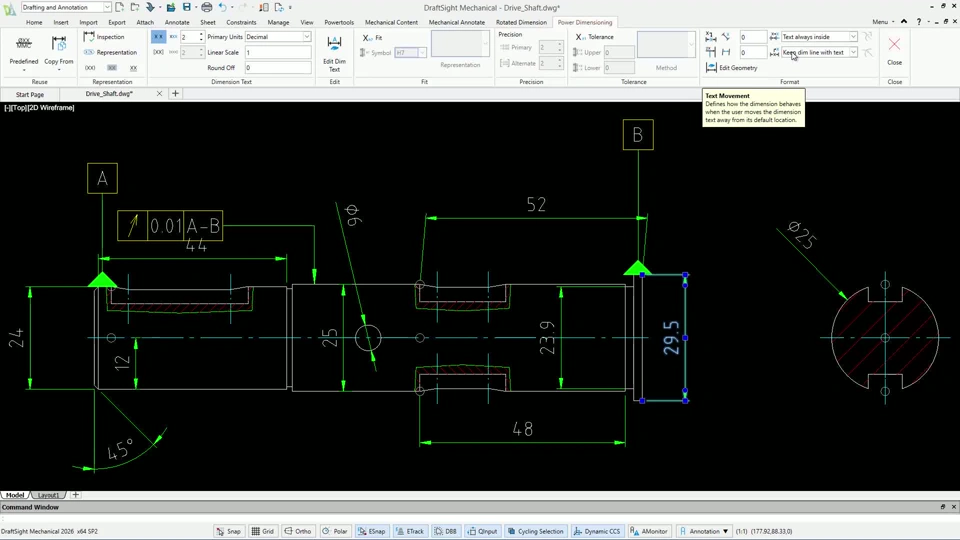Click the Tolerance icon in Tolerance panel
The width and height of the screenshot is (960, 540).
coord(580,37)
